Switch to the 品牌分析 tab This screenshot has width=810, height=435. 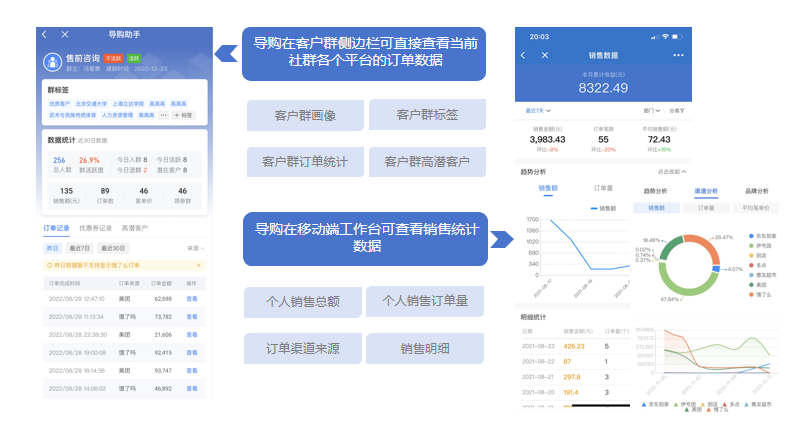(x=756, y=191)
